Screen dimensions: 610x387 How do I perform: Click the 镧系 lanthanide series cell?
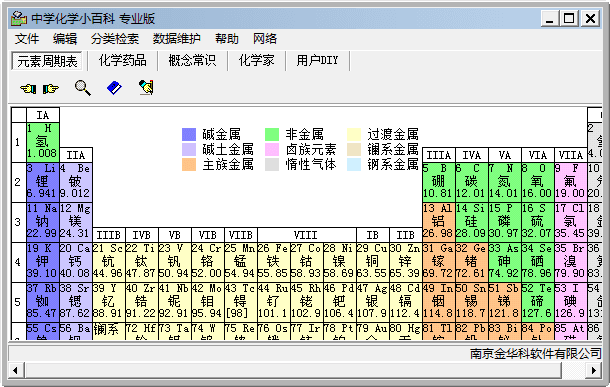(109, 331)
